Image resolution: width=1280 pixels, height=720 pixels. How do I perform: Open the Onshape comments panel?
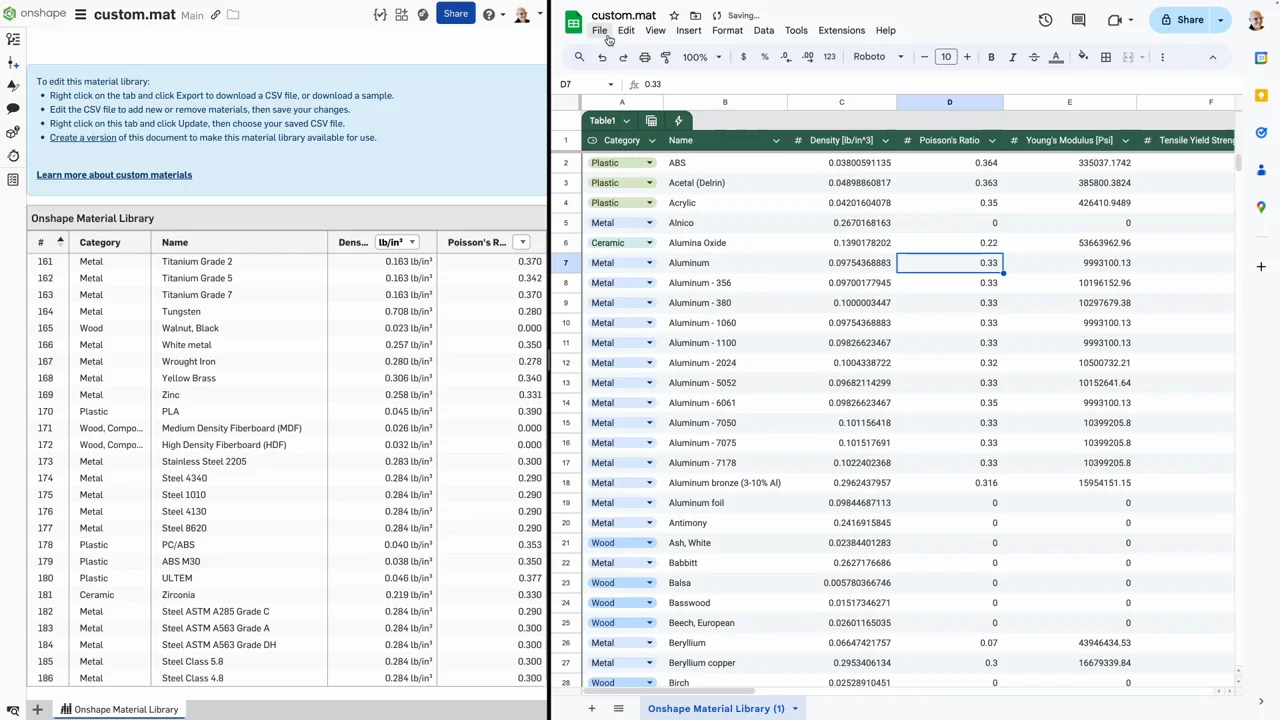[13, 108]
